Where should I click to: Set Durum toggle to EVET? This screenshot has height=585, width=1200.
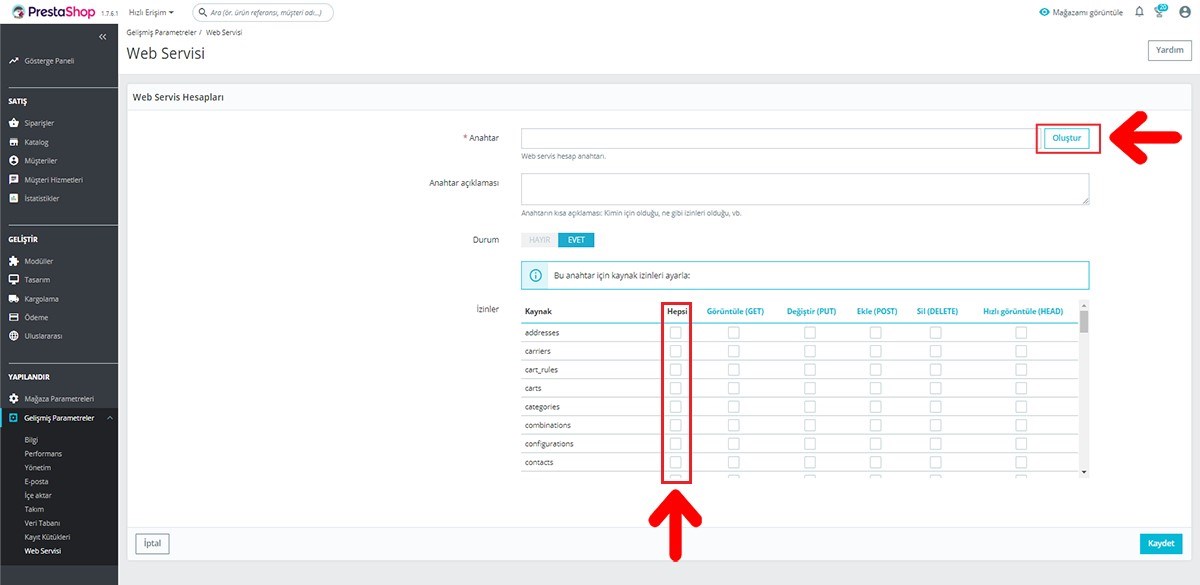(576, 240)
